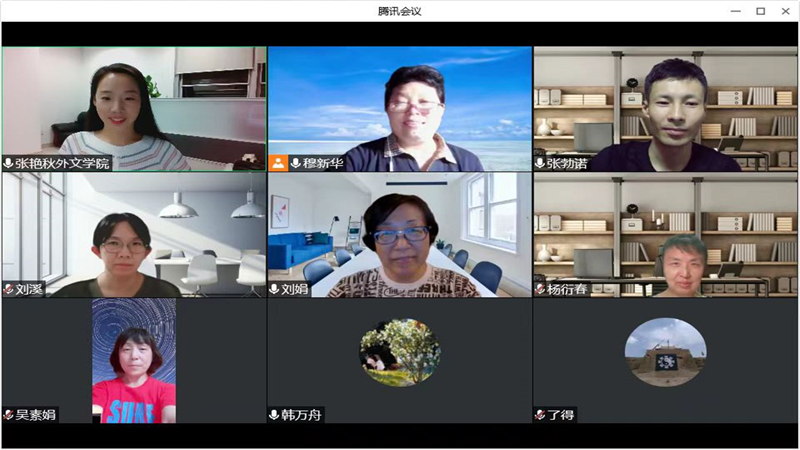
Task: Click the microphone icon beside 刘娟
Action: 275,289
